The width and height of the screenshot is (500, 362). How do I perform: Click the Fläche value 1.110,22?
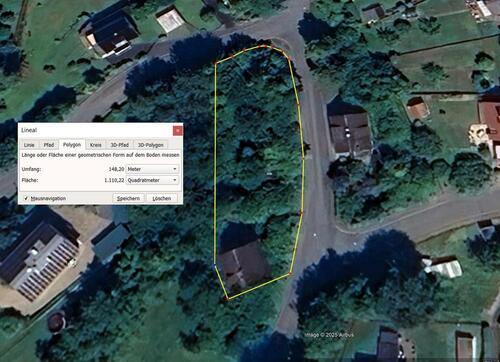(114, 180)
